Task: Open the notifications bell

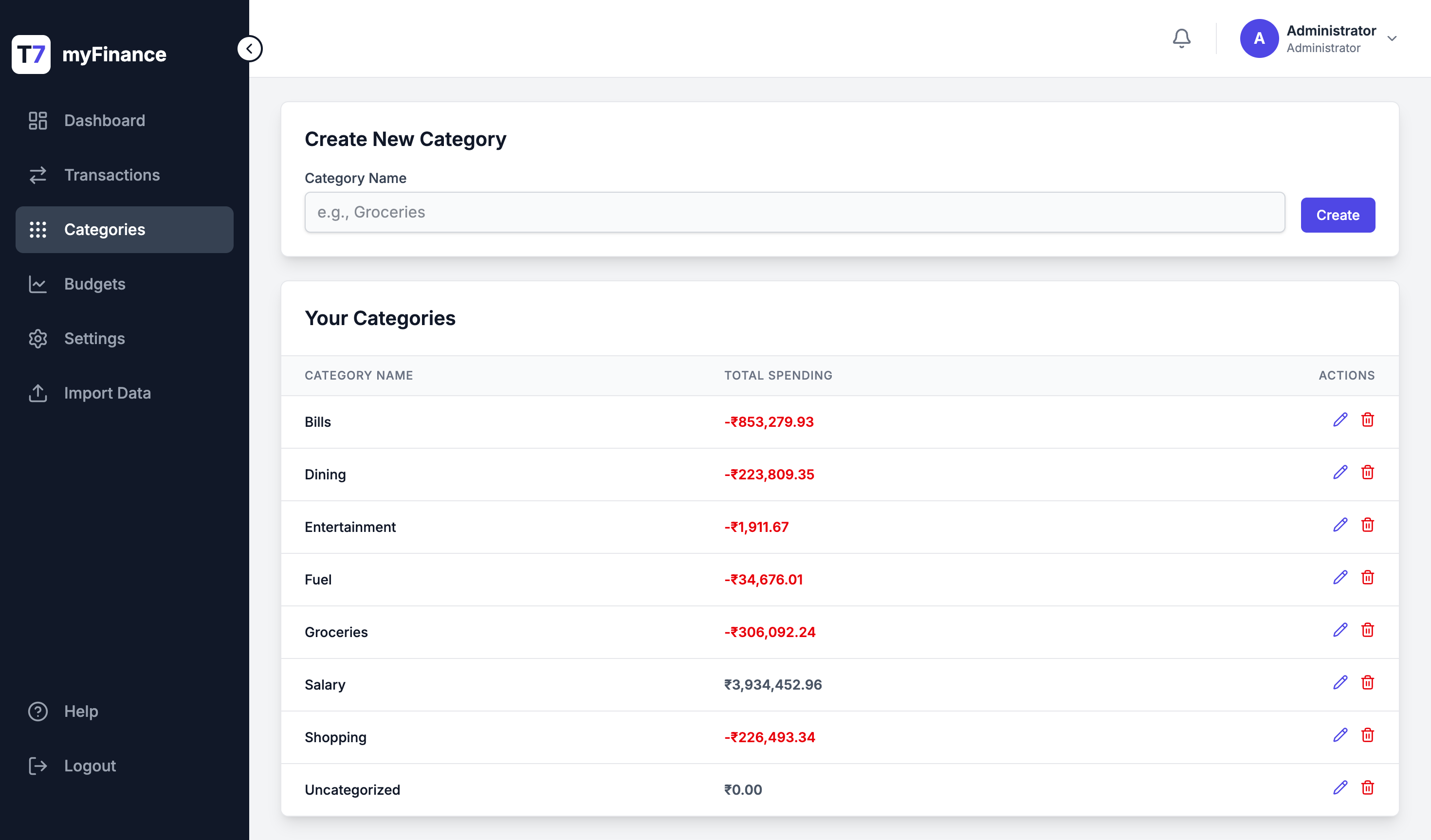Action: 1182,38
